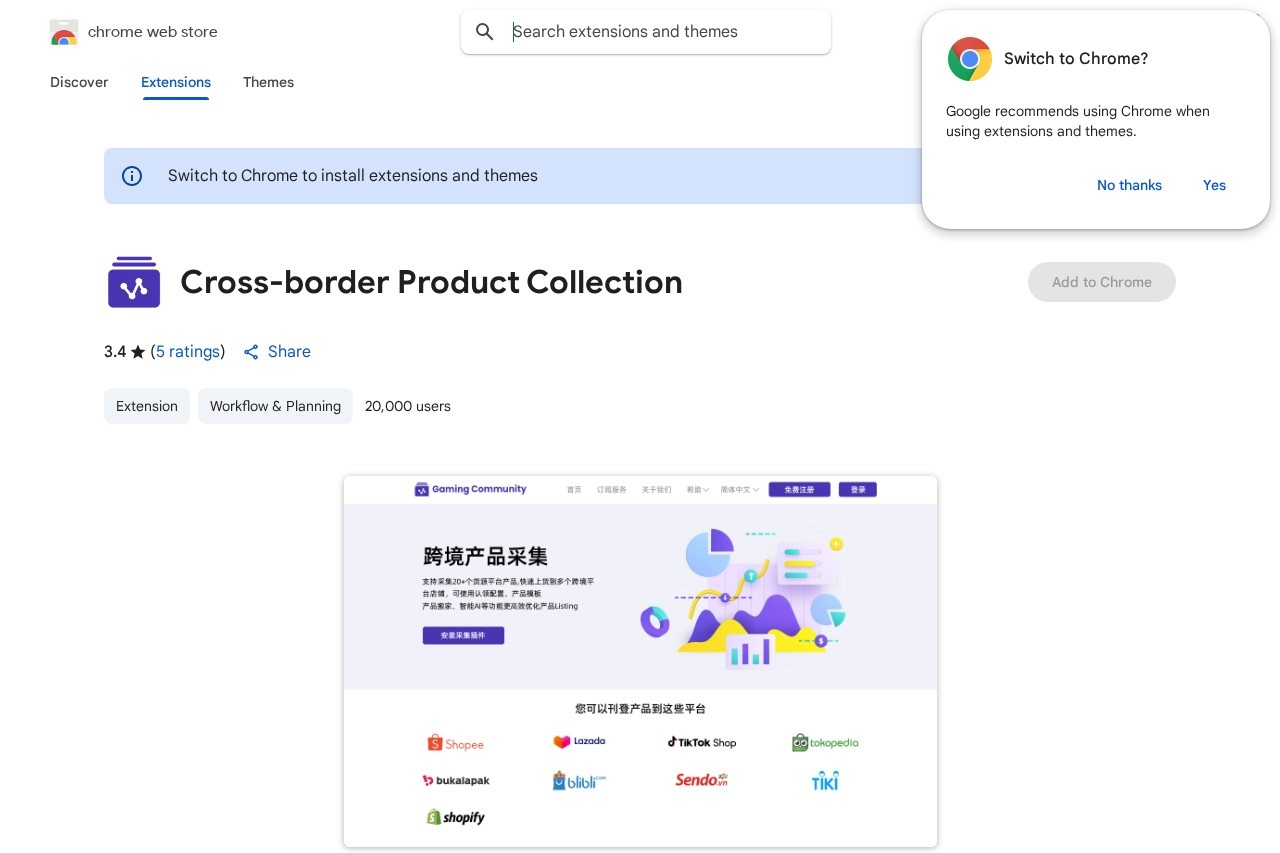Click the promotional screenshot image
Viewport: 1280px width, 853px height.
click(x=640, y=661)
